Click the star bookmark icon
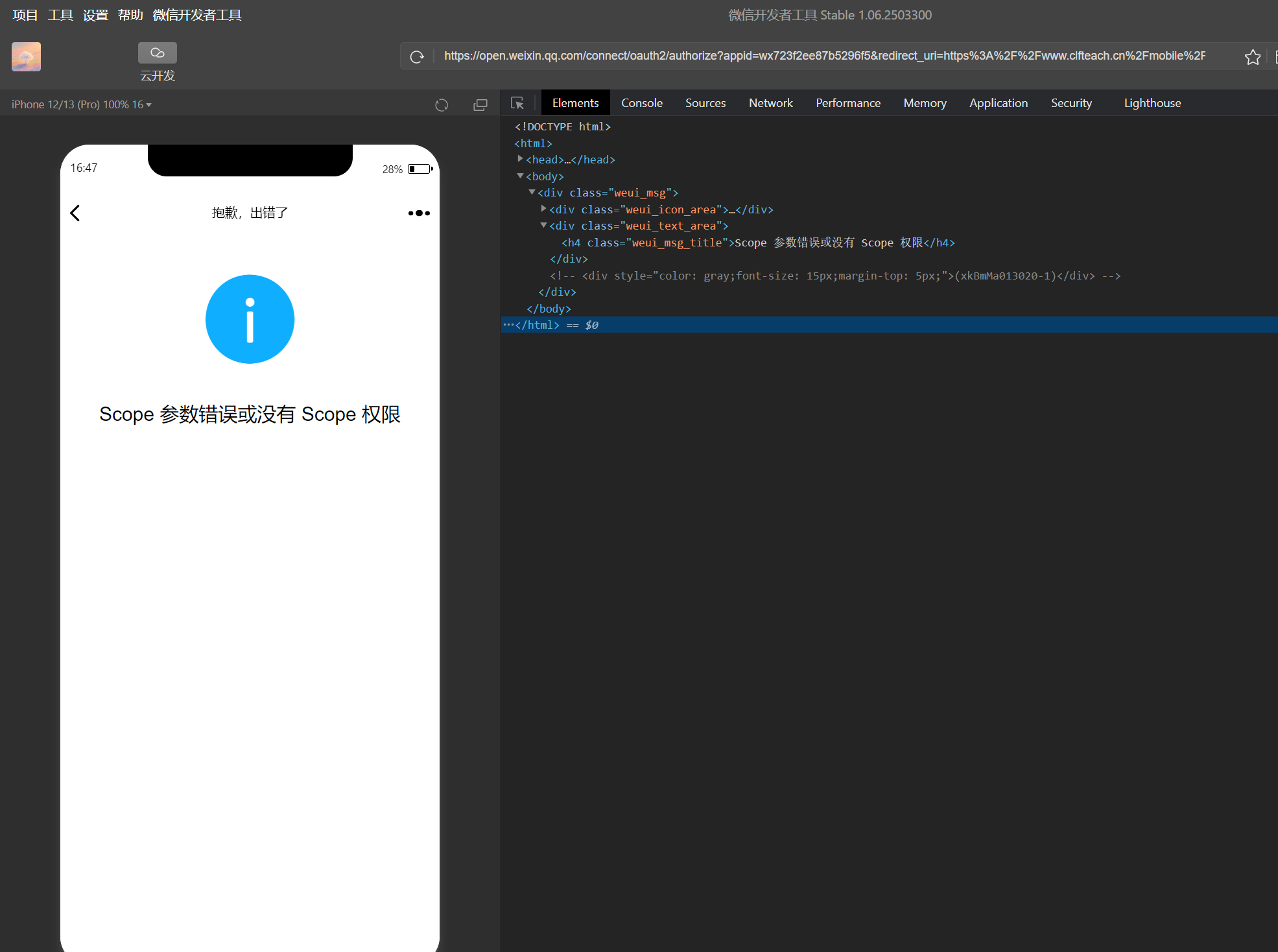This screenshot has width=1278, height=952. click(x=1252, y=57)
